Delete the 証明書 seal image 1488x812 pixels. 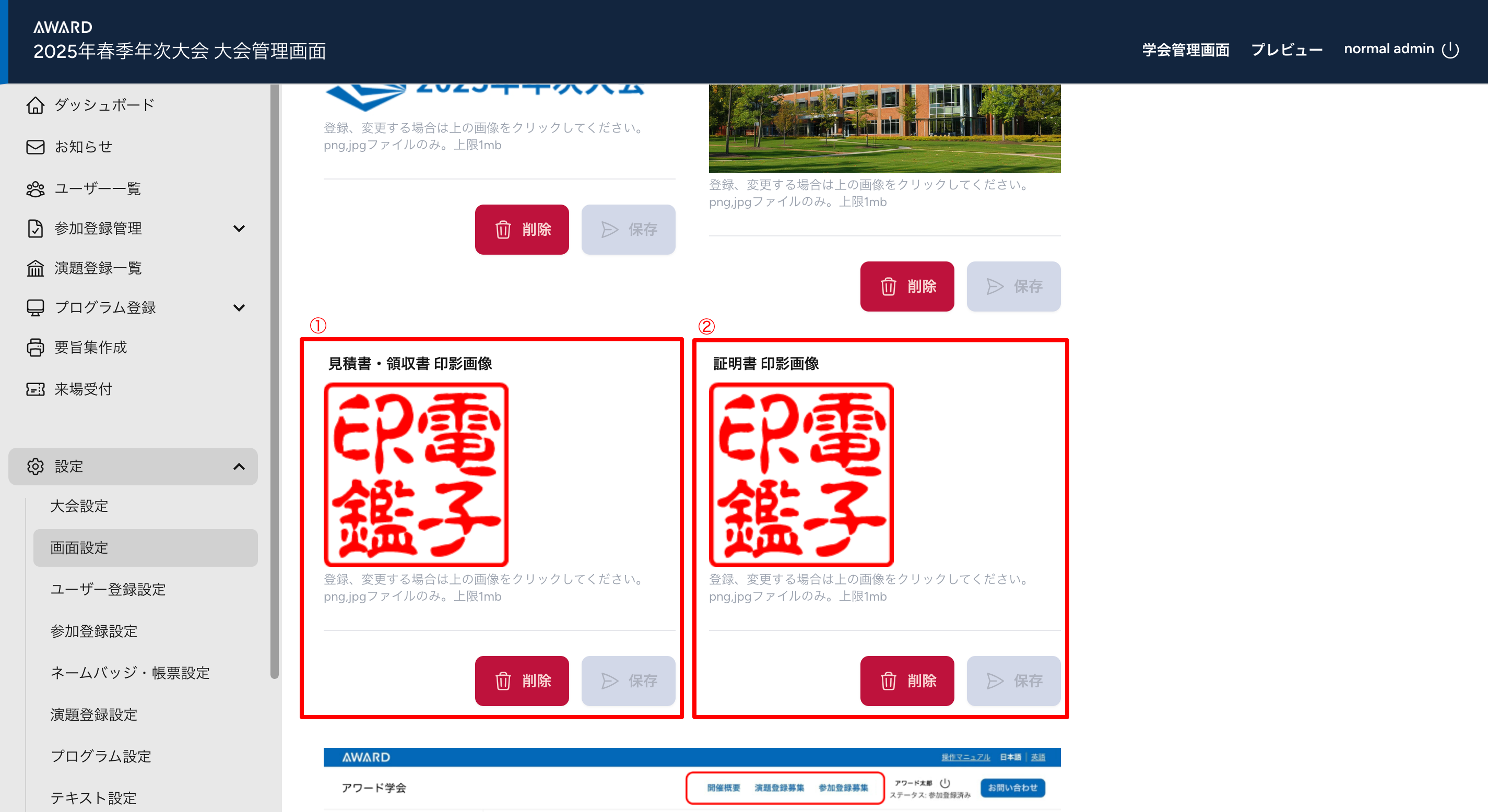click(x=907, y=681)
